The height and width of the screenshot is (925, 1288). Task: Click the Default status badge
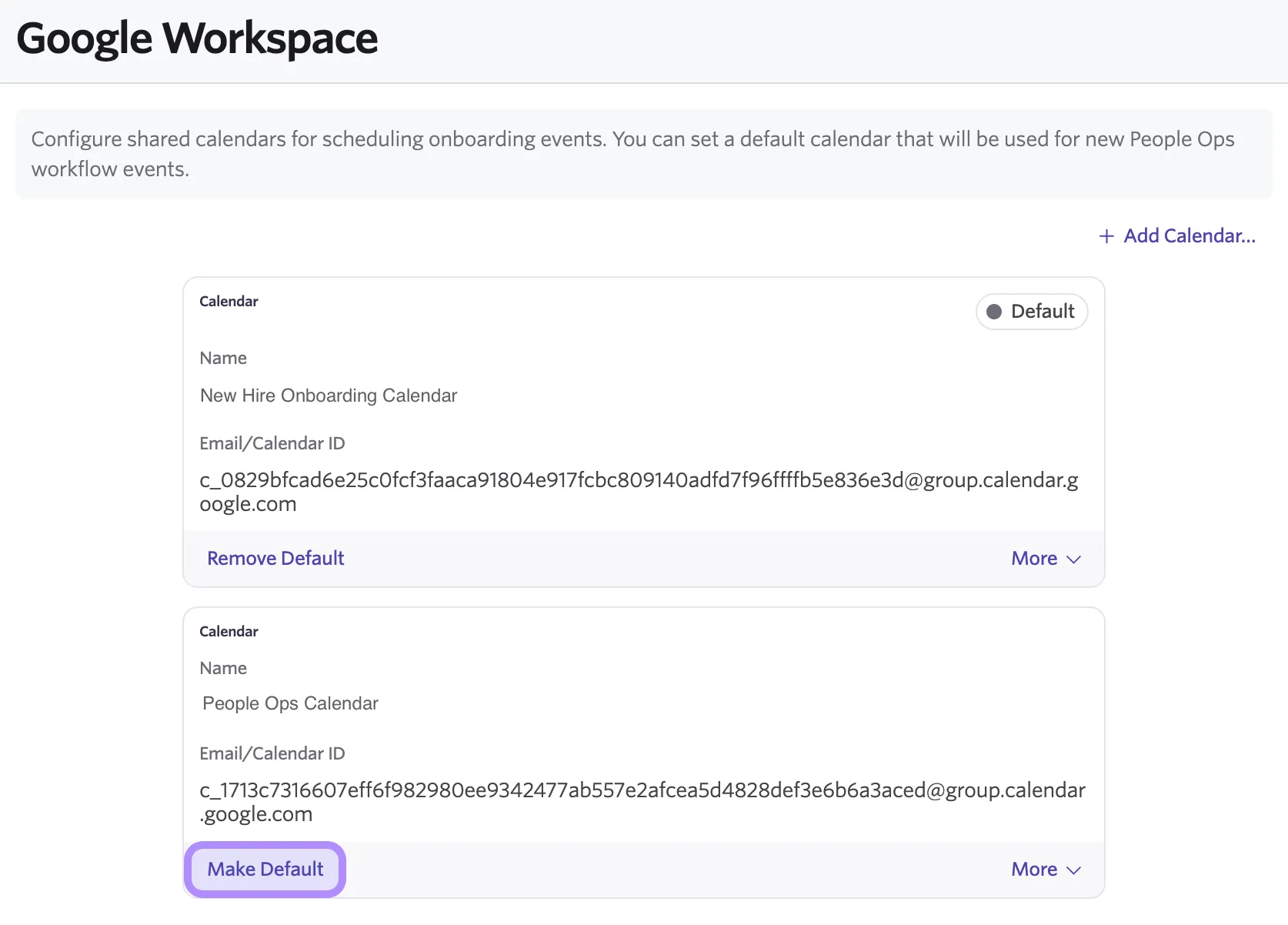point(1032,312)
